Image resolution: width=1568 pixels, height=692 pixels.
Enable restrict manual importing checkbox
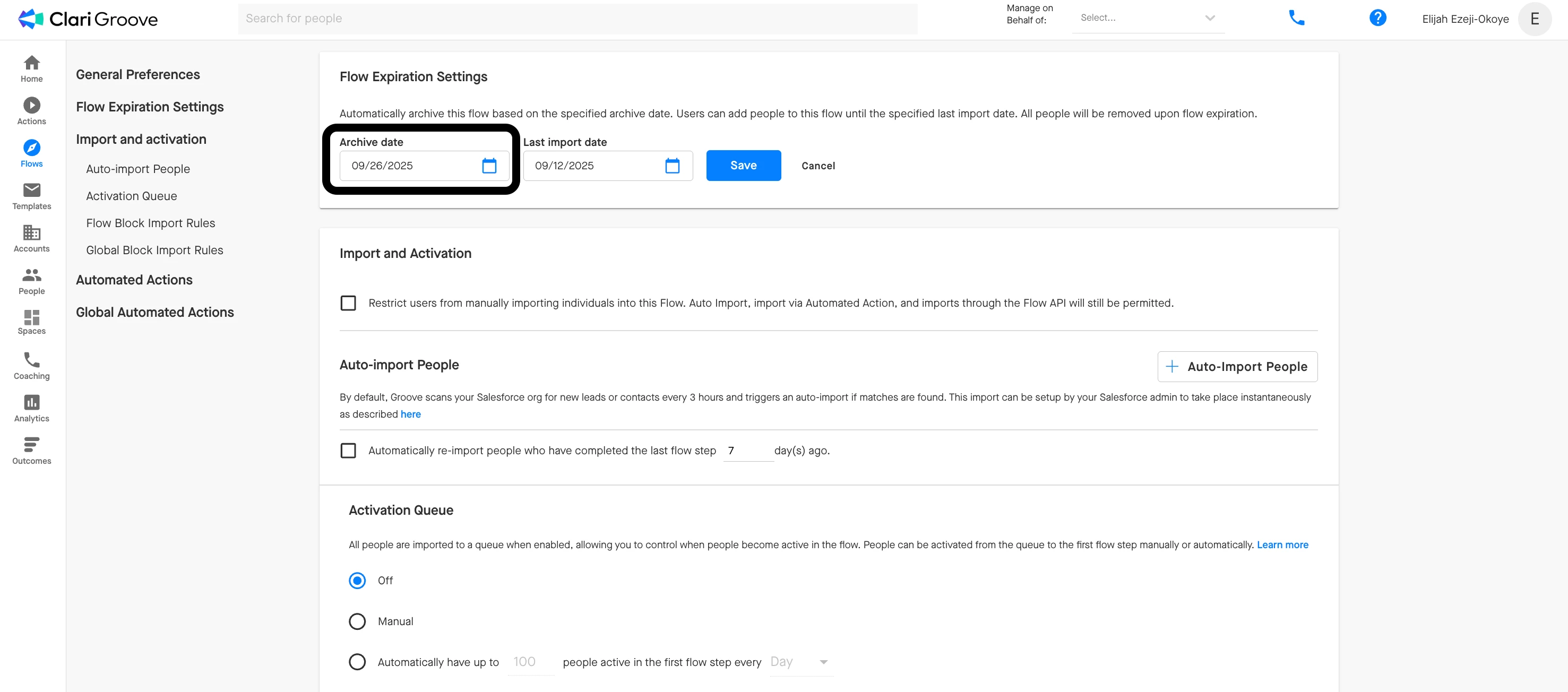tap(348, 303)
